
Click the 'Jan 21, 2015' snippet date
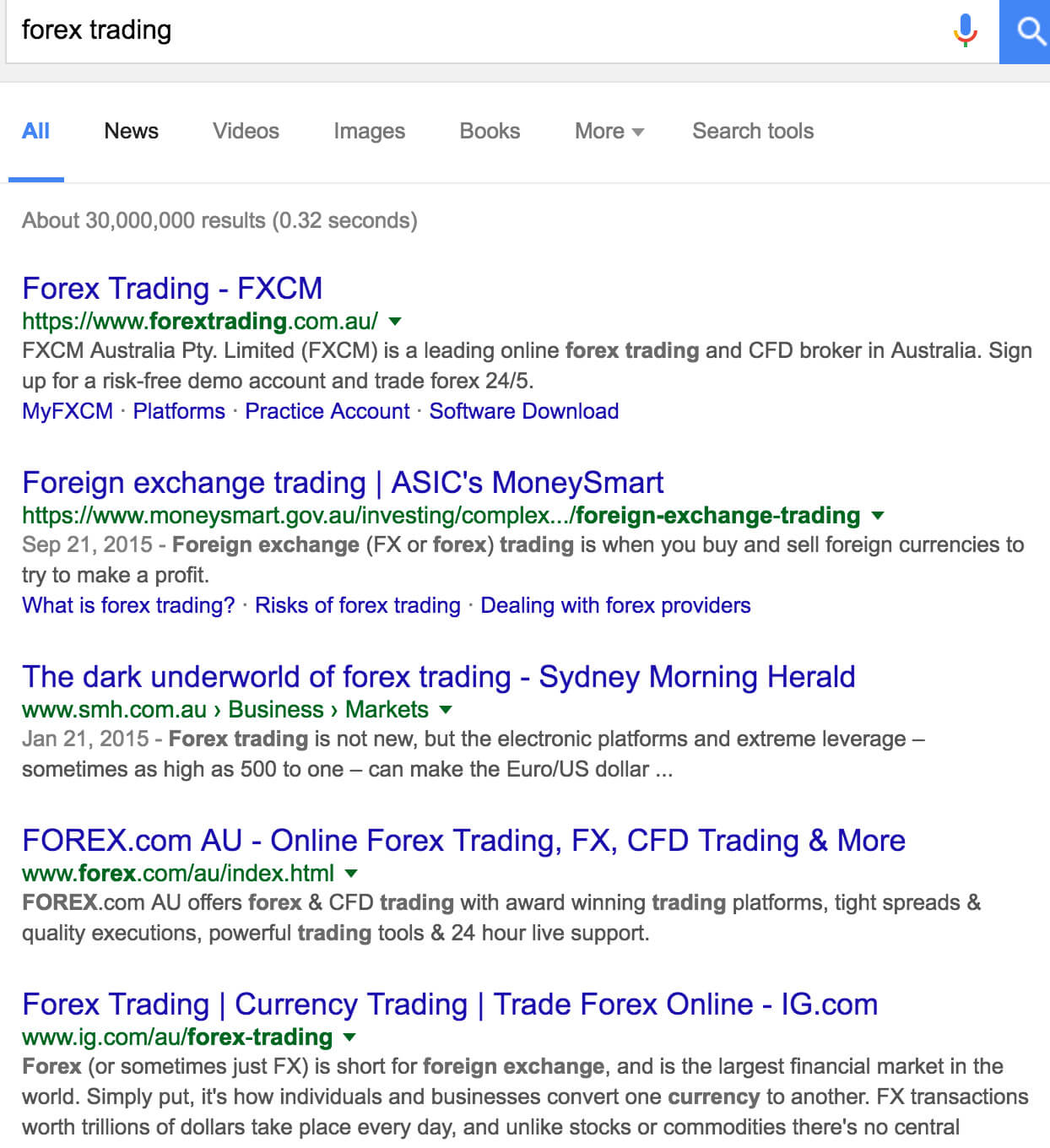85,739
